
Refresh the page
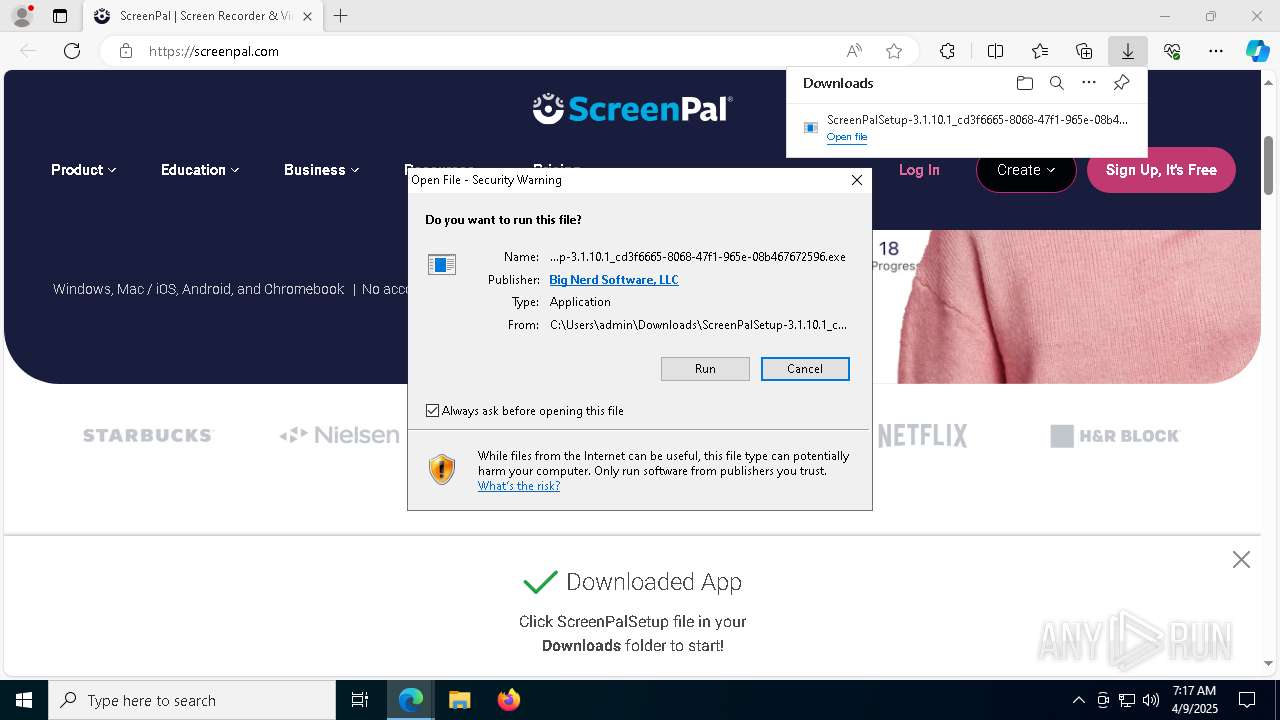pos(72,51)
